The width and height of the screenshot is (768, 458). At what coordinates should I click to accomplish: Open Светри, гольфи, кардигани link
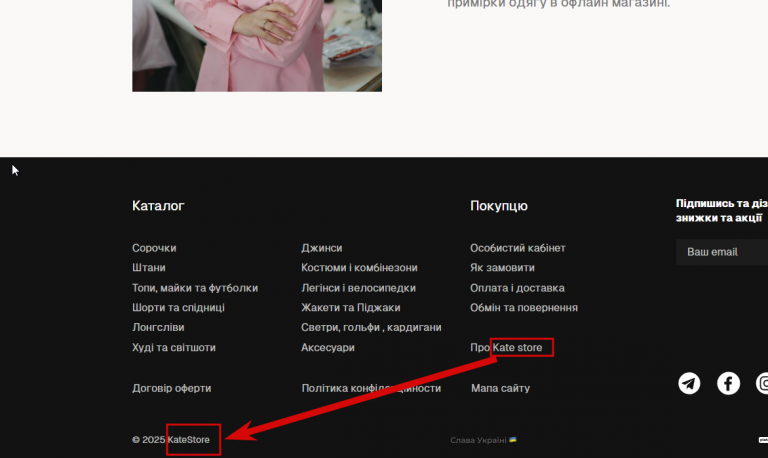click(371, 327)
